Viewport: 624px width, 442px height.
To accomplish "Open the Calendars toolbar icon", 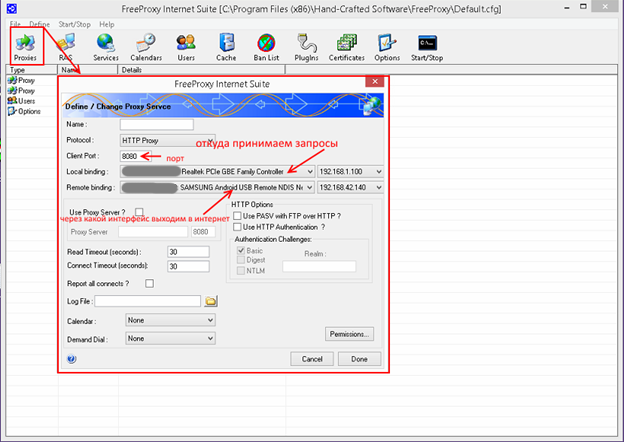I will click(146, 47).
